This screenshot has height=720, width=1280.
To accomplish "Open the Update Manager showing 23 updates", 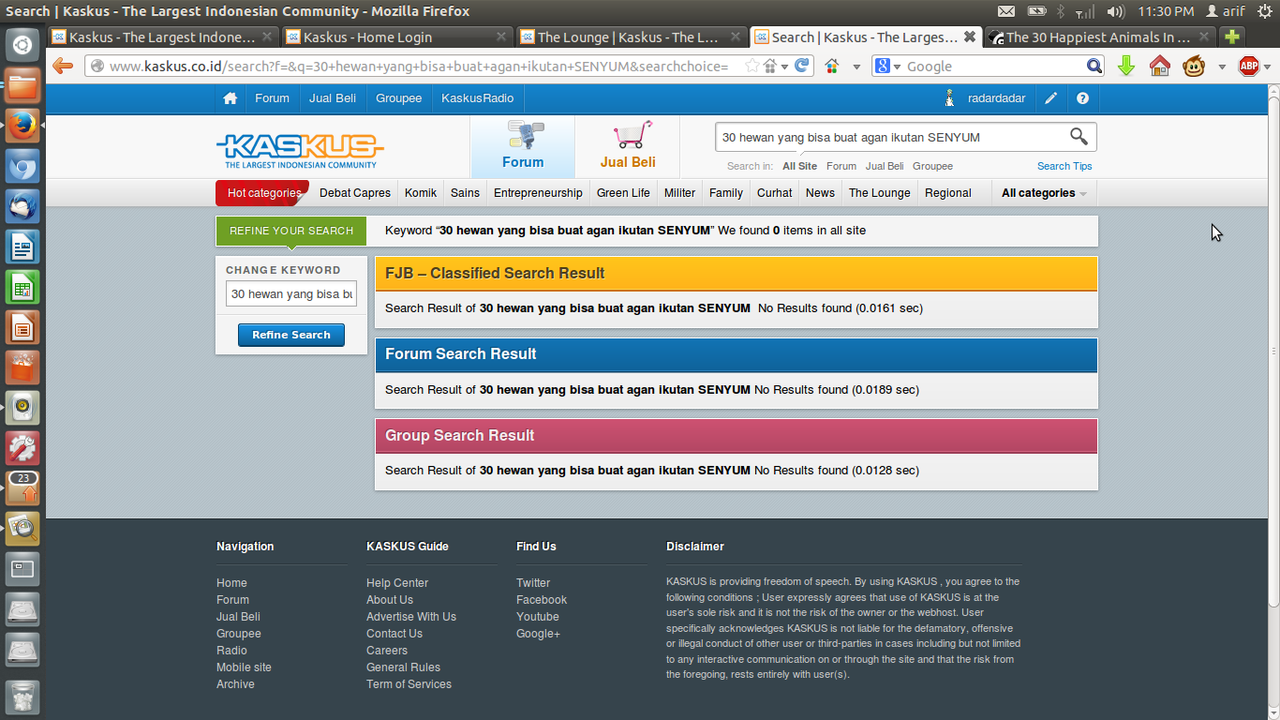I will pyautogui.click(x=23, y=488).
